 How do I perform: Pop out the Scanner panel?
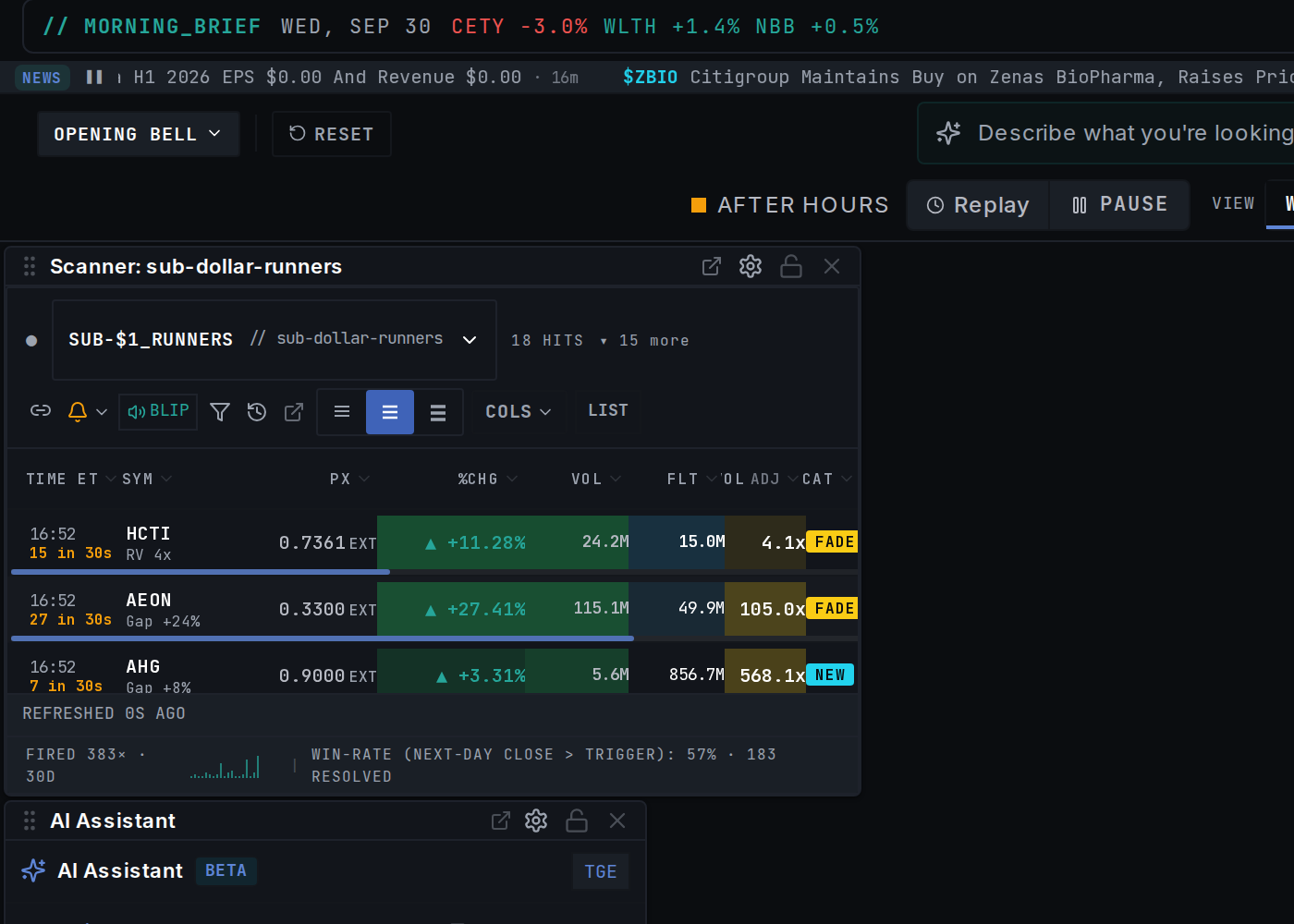[x=711, y=266]
